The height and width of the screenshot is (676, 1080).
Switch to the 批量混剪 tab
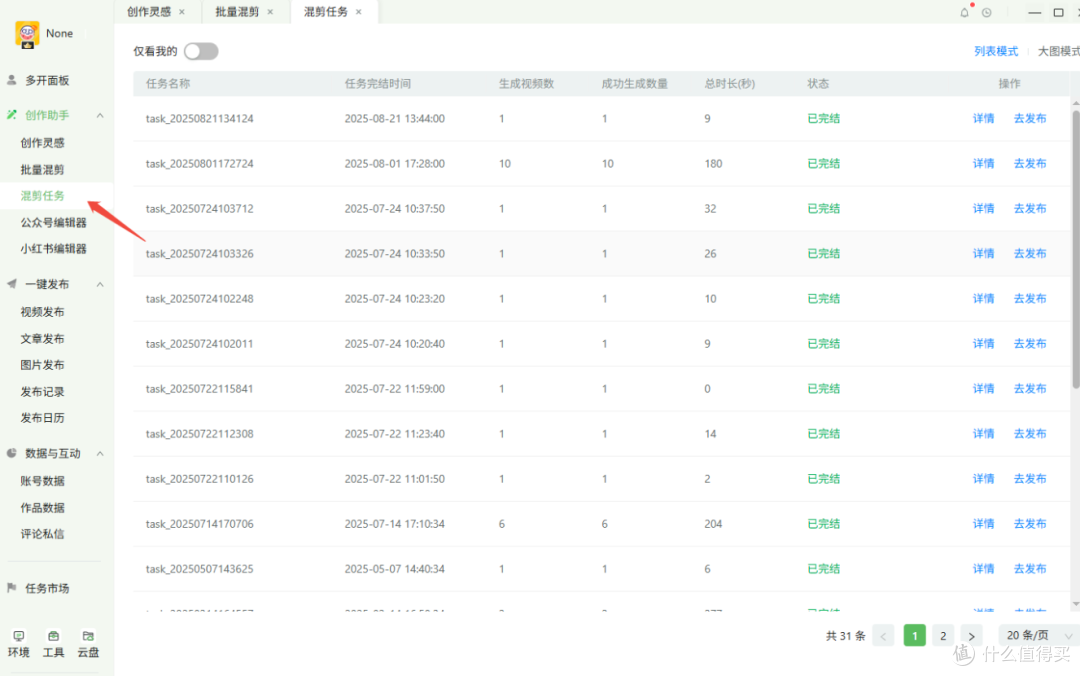click(237, 12)
